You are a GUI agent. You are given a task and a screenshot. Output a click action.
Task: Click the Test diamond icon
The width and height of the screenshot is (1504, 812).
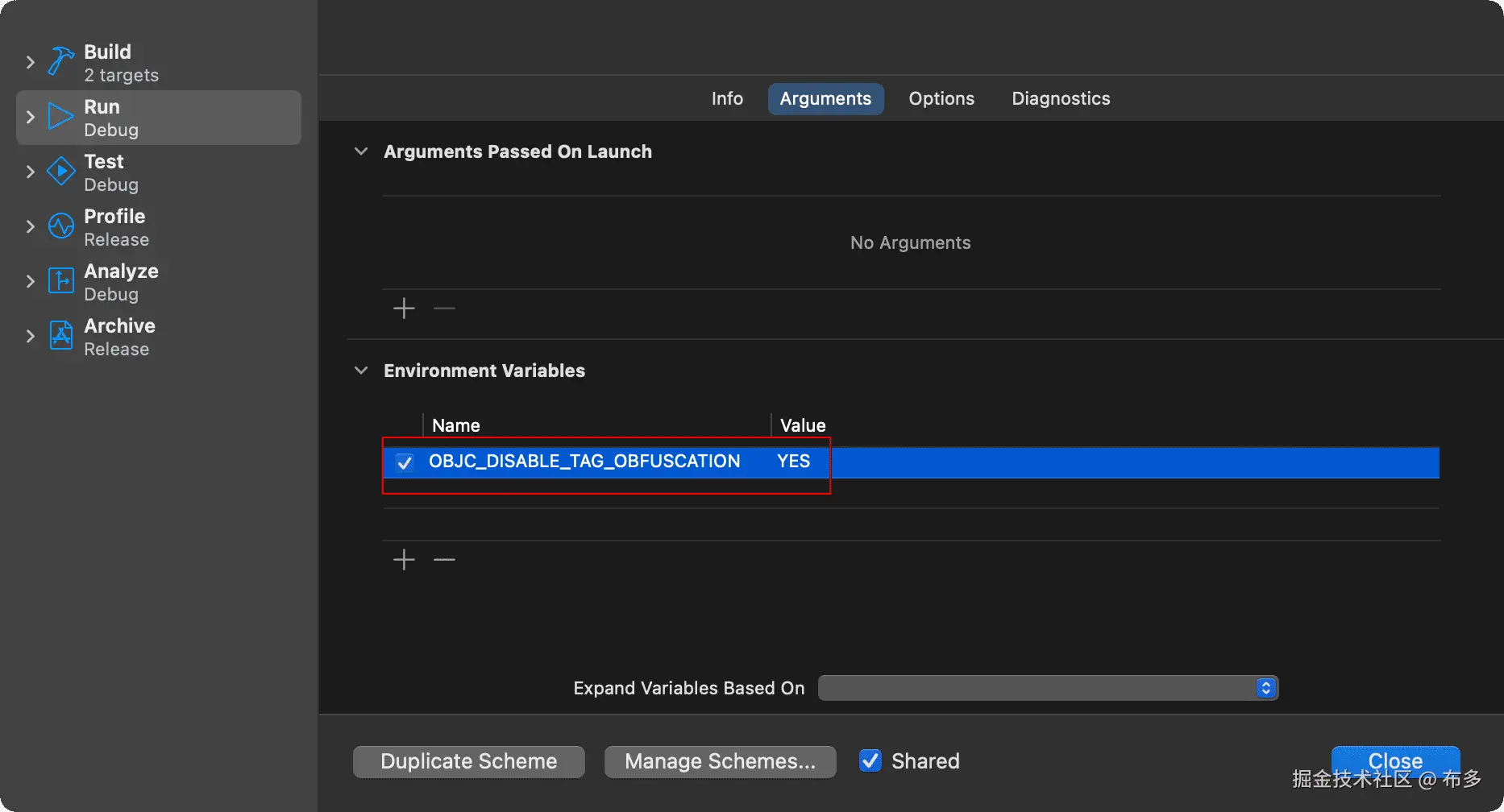click(60, 171)
